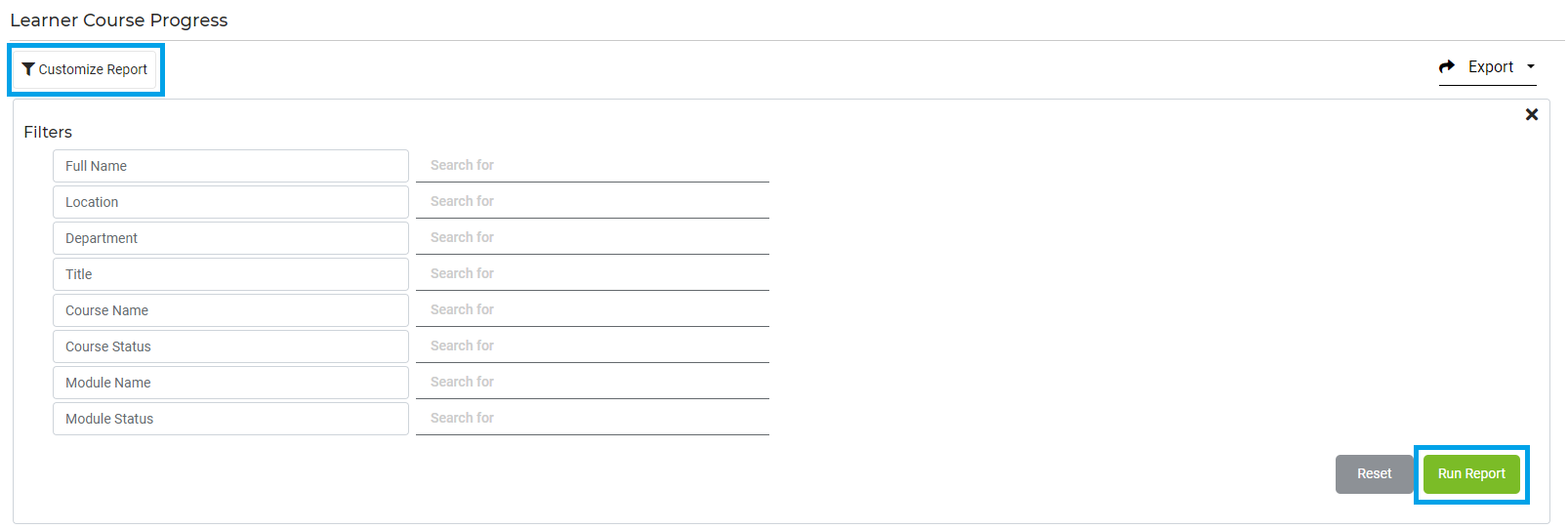Screen dimensions: 1568x529
Task: Select the Title filter field
Action: click(230, 274)
